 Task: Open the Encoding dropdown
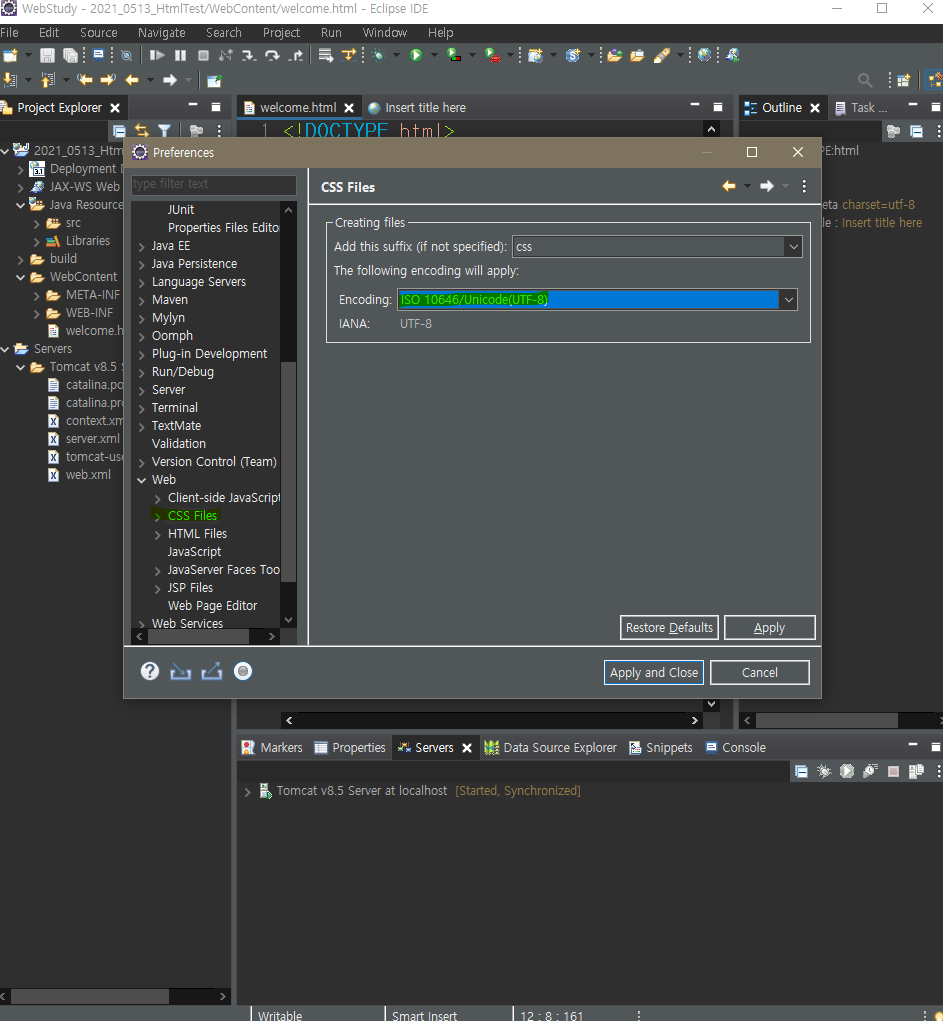(788, 300)
